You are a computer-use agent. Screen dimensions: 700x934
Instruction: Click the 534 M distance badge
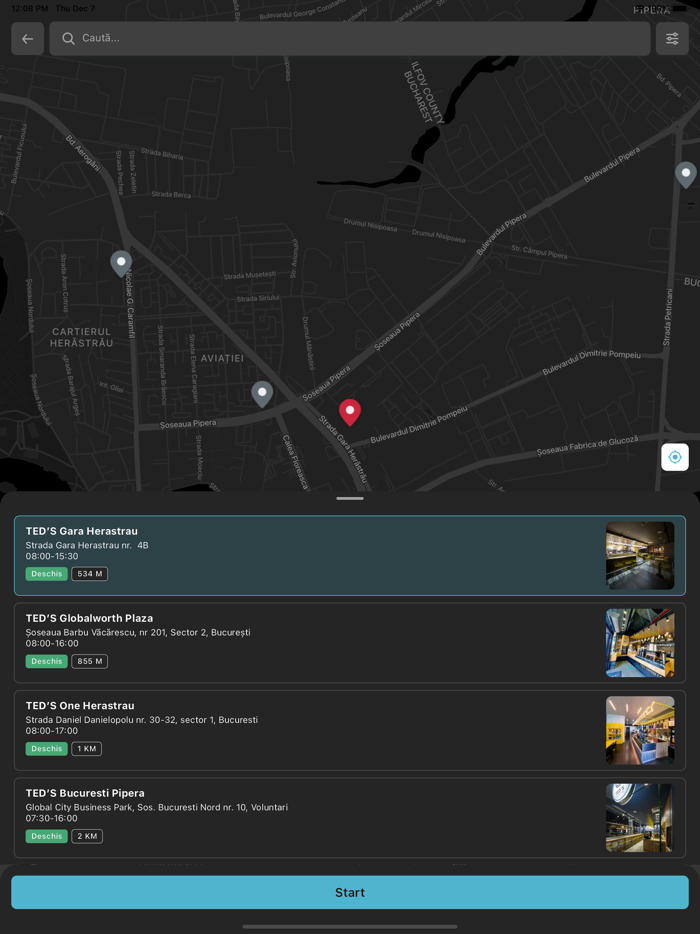(x=89, y=574)
